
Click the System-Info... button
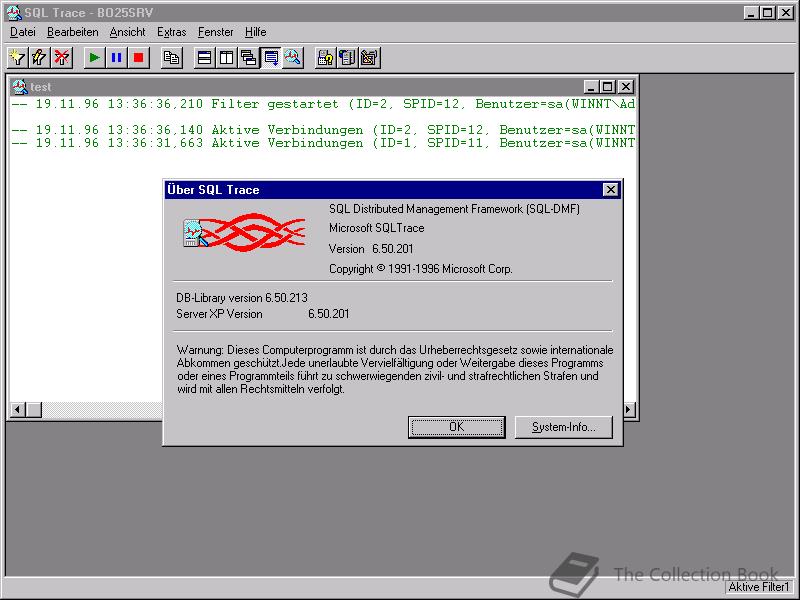563,427
